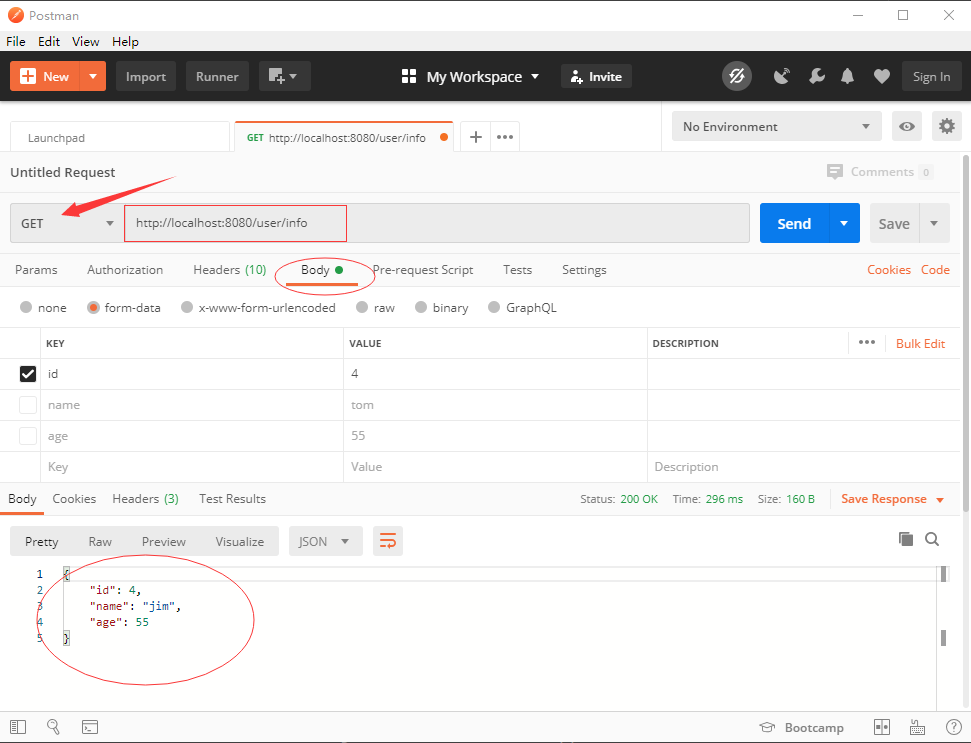
Task: Click the Bootcamp graduation cap icon
Action: click(x=767, y=727)
